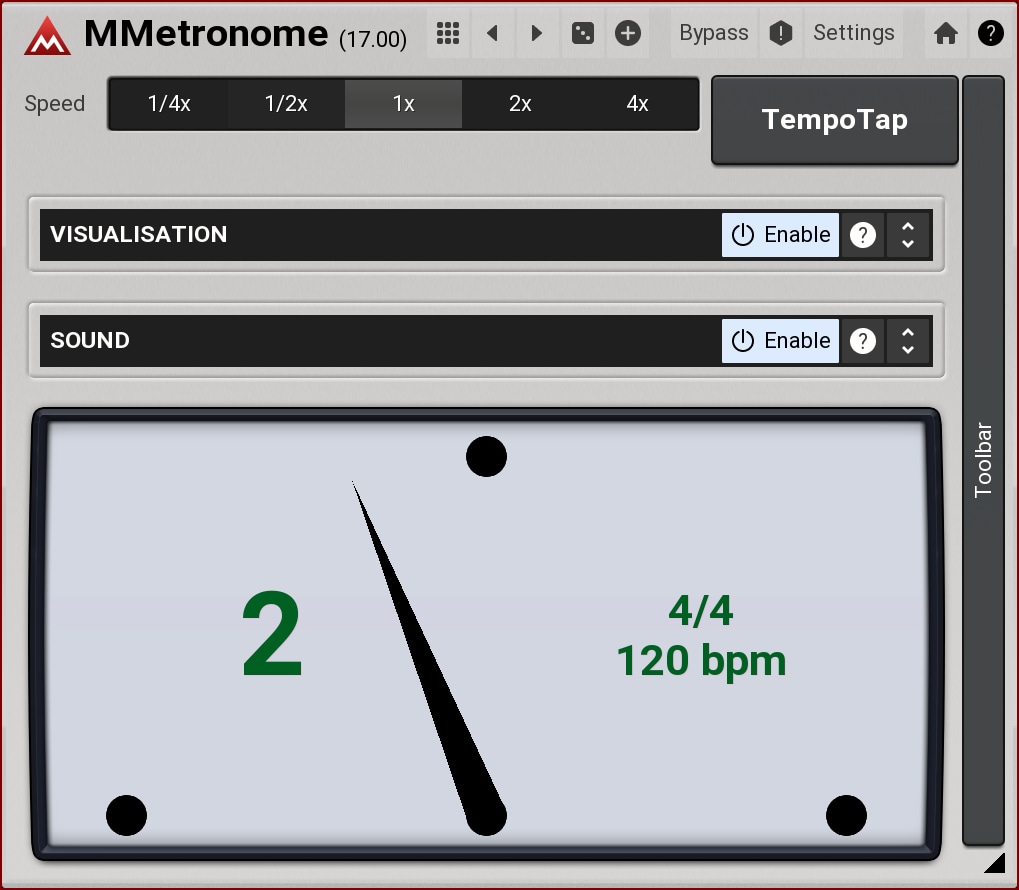Toggle the Bypass button

713,34
